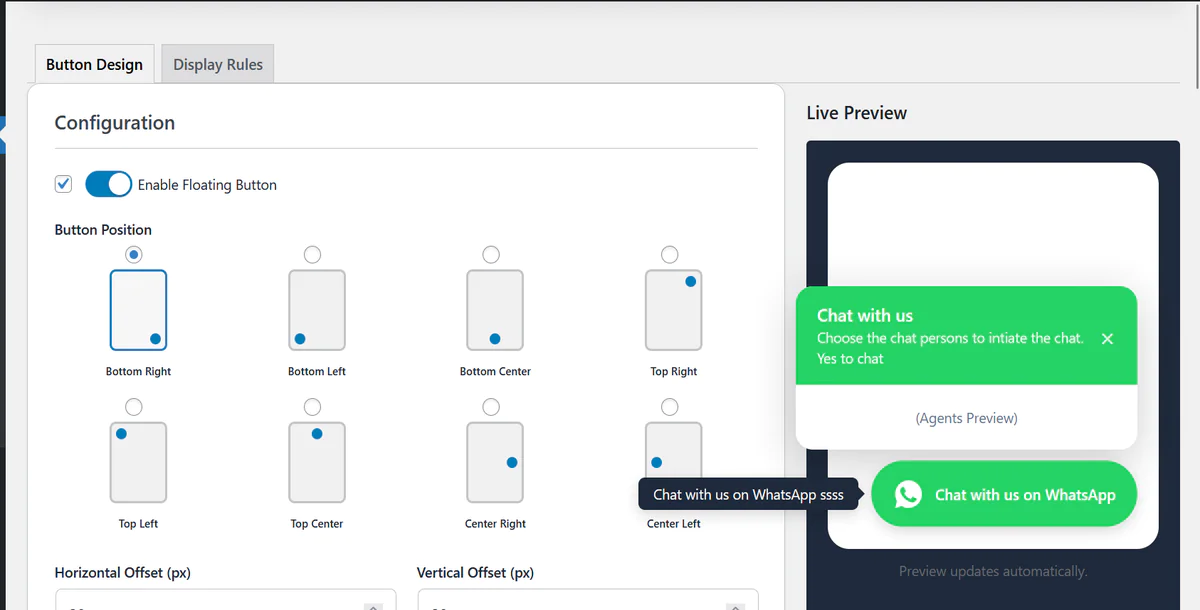Click the Top Right position thumbnail
This screenshot has height=610, width=1200.
tap(674, 310)
